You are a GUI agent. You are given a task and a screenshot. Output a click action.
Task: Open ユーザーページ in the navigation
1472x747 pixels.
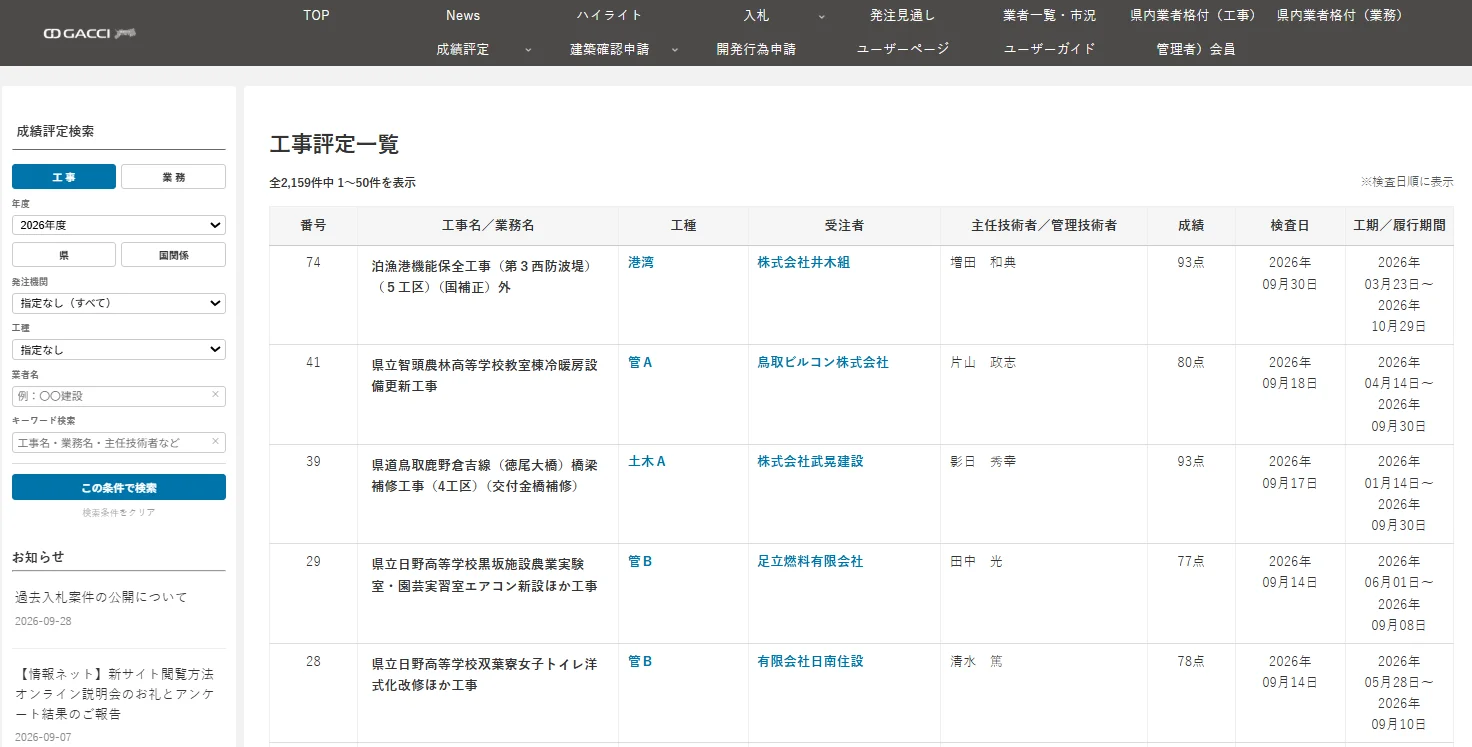pos(903,49)
